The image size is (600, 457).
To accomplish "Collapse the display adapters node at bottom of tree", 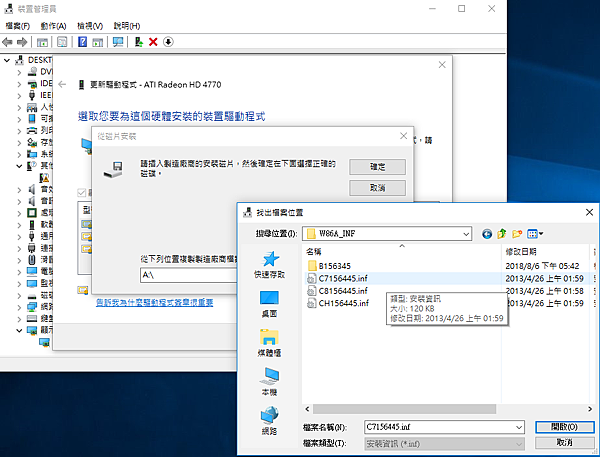I will tap(19, 330).
